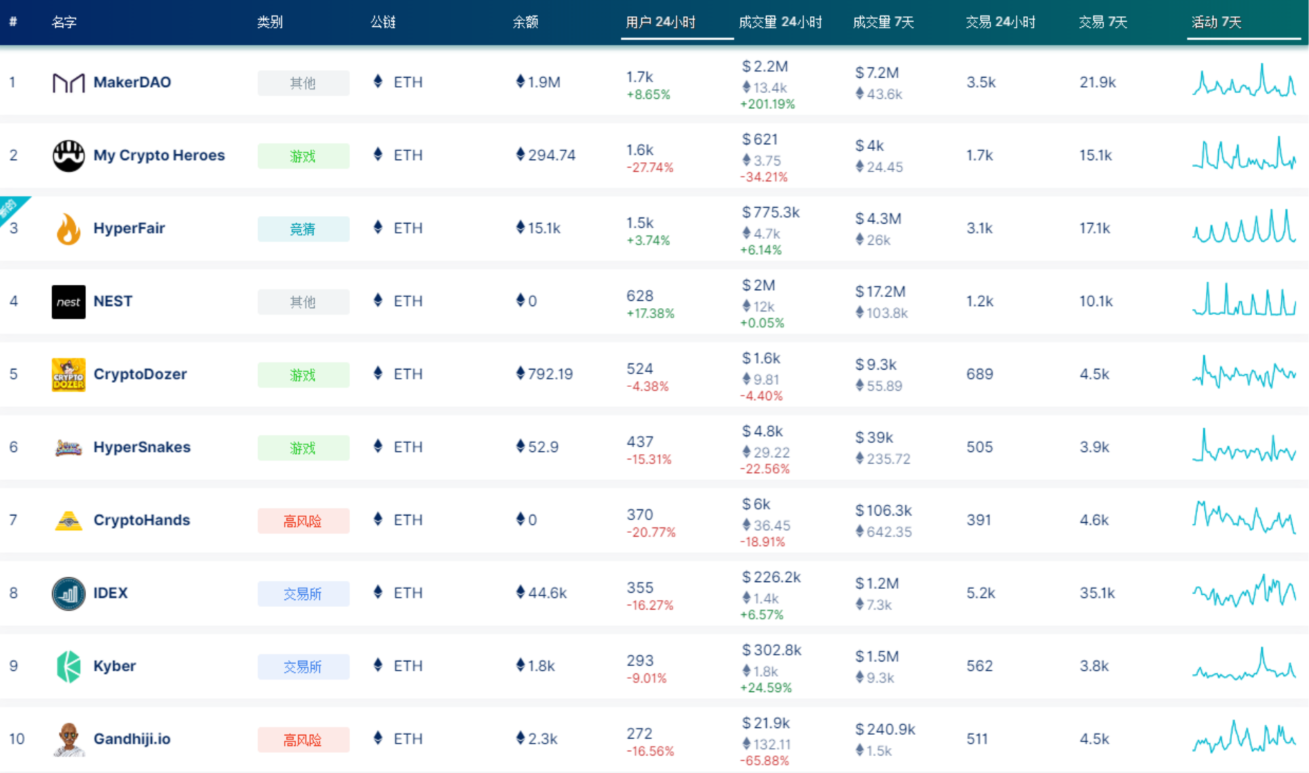The width and height of the screenshot is (1309, 773).
Task: Open the My Crypto Heroes name link
Action: pyautogui.click(x=159, y=155)
